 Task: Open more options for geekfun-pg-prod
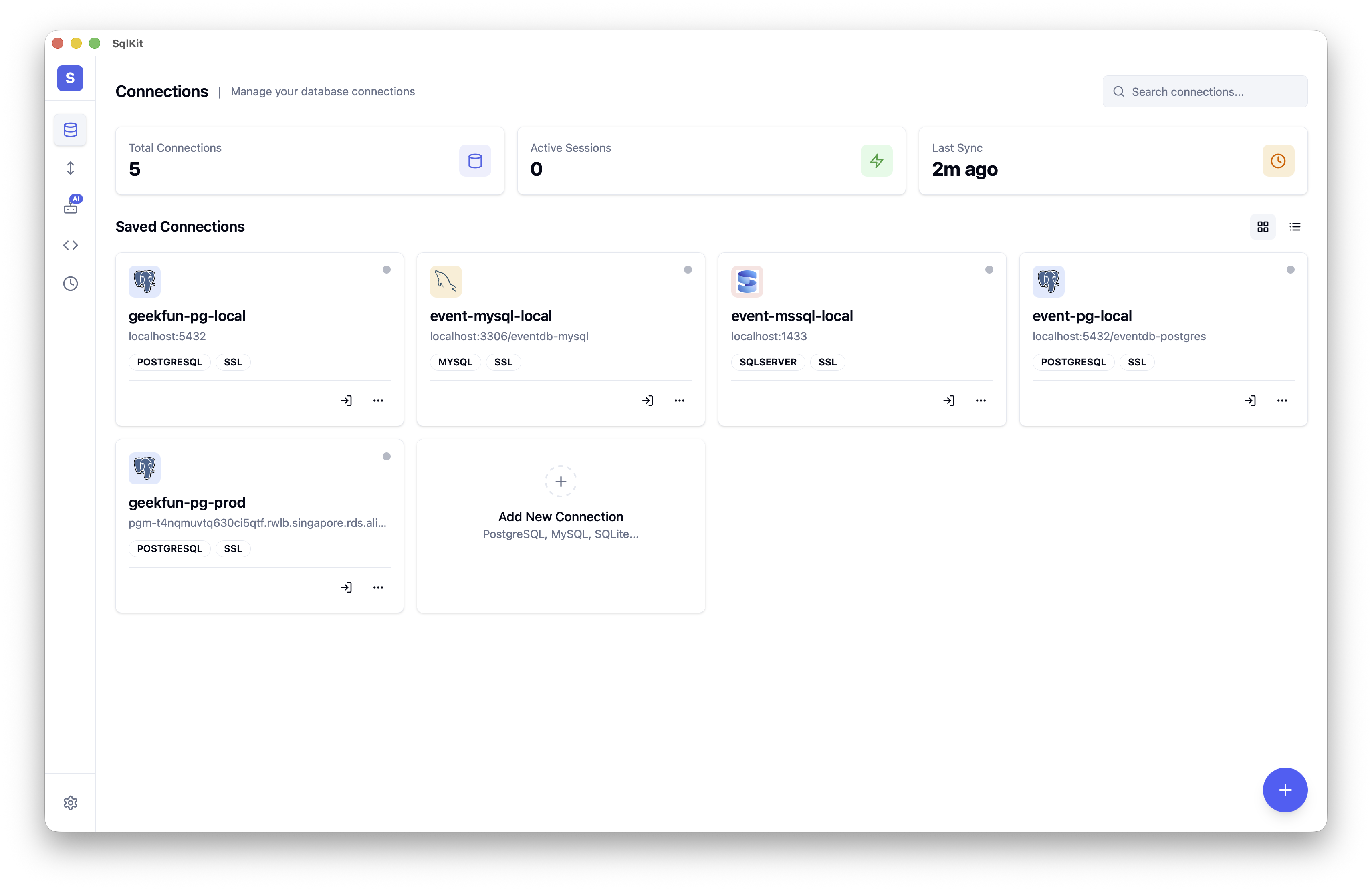pos(377,587)
